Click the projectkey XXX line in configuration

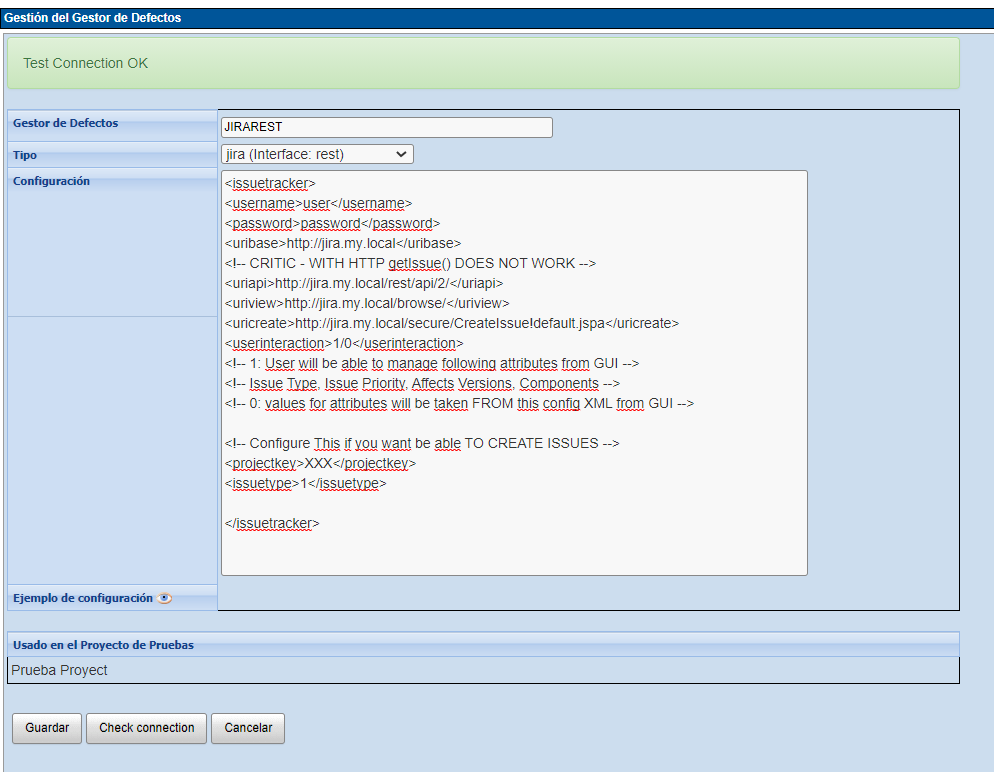320,463
